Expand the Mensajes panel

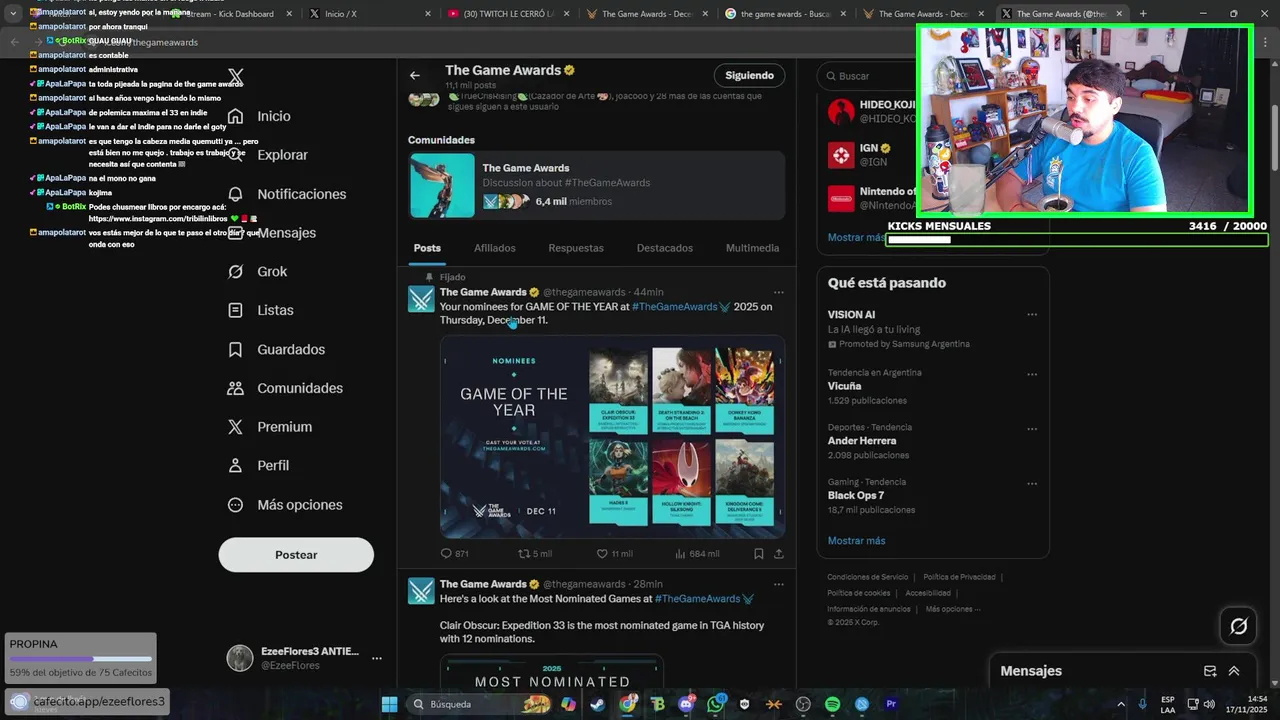pyautogui.click(x=1234, y=671)
